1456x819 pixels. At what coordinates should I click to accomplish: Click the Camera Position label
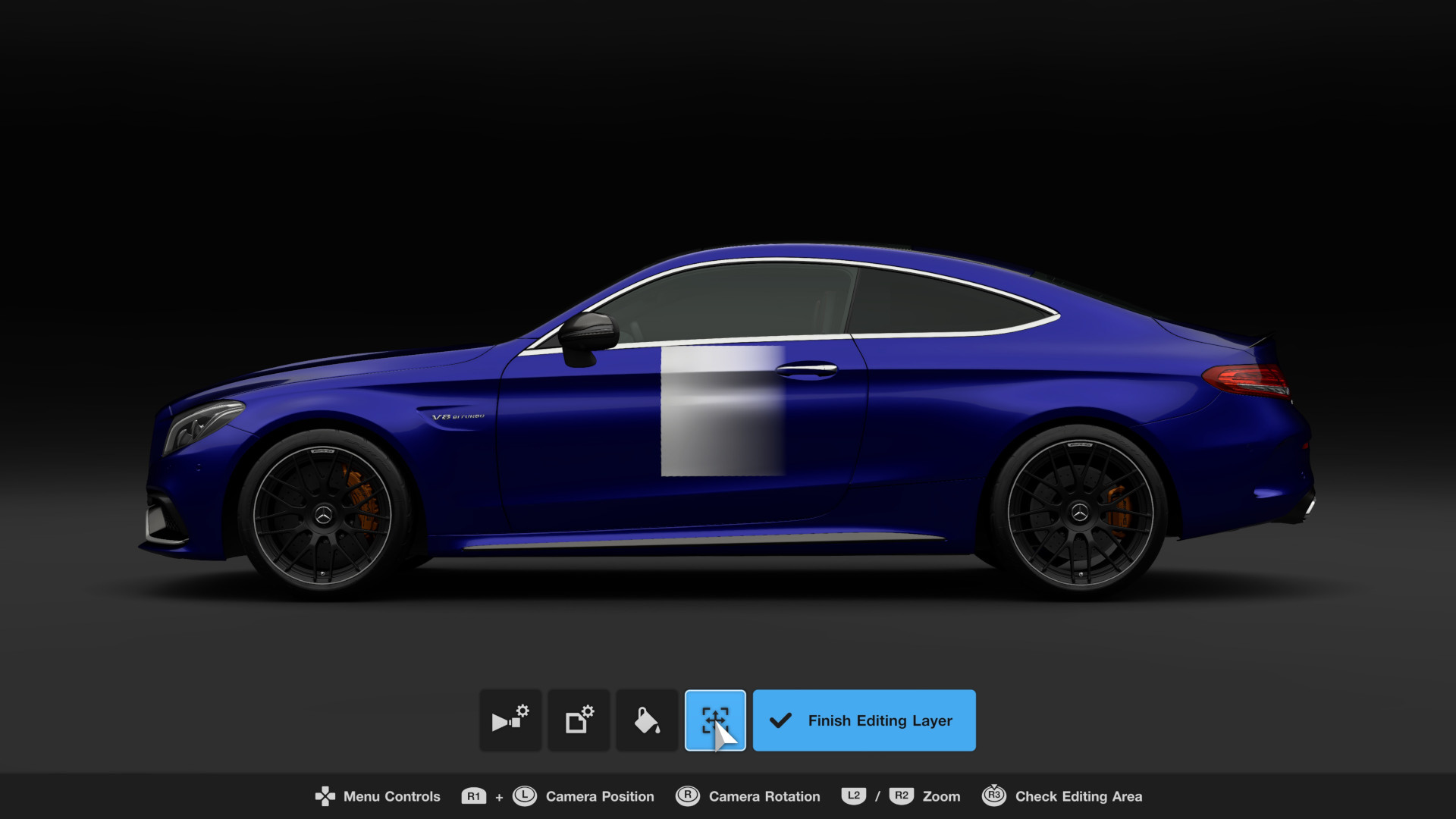(x=599, y=796)
